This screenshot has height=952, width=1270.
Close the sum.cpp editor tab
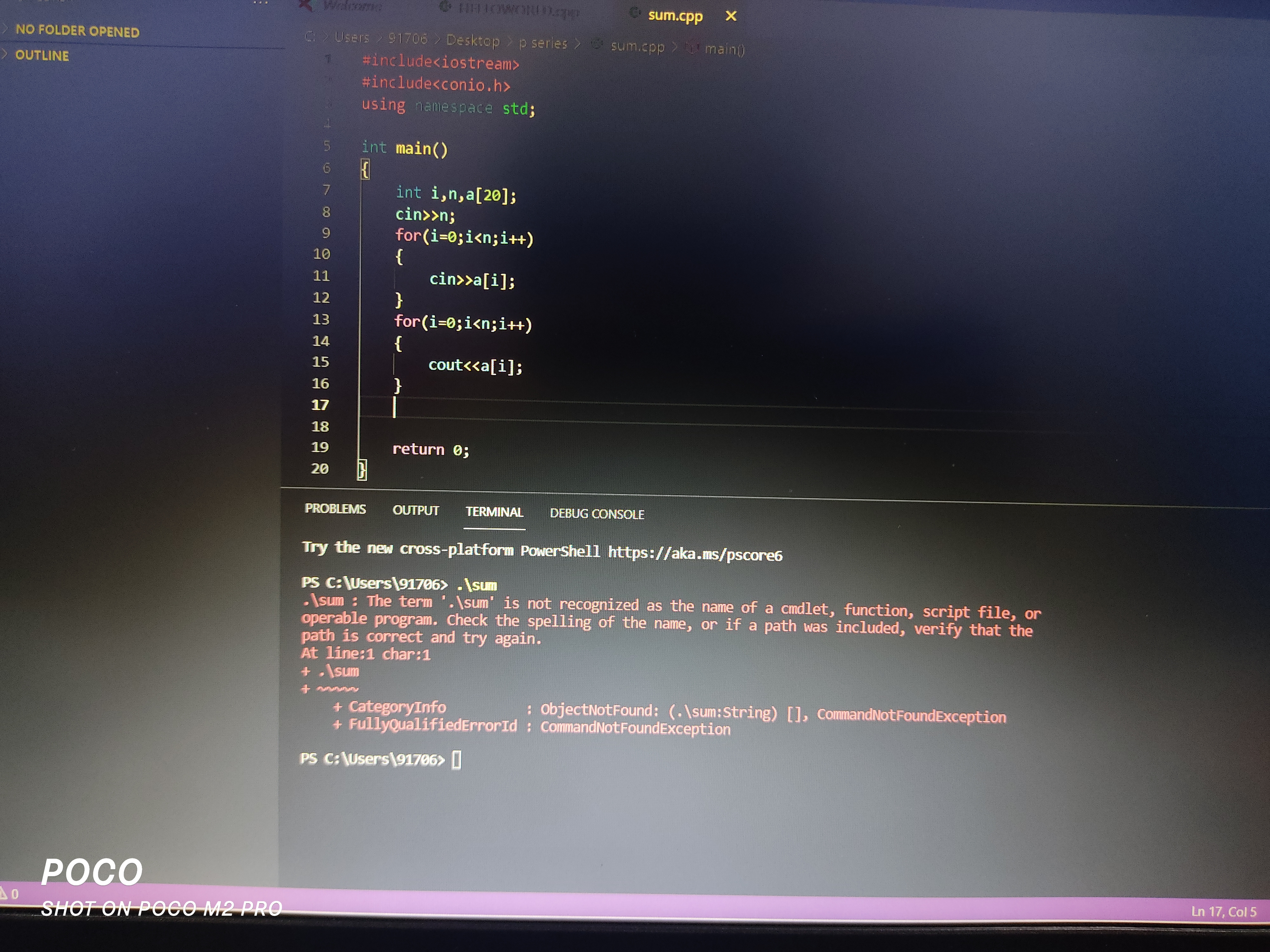[x=731, y=16]
